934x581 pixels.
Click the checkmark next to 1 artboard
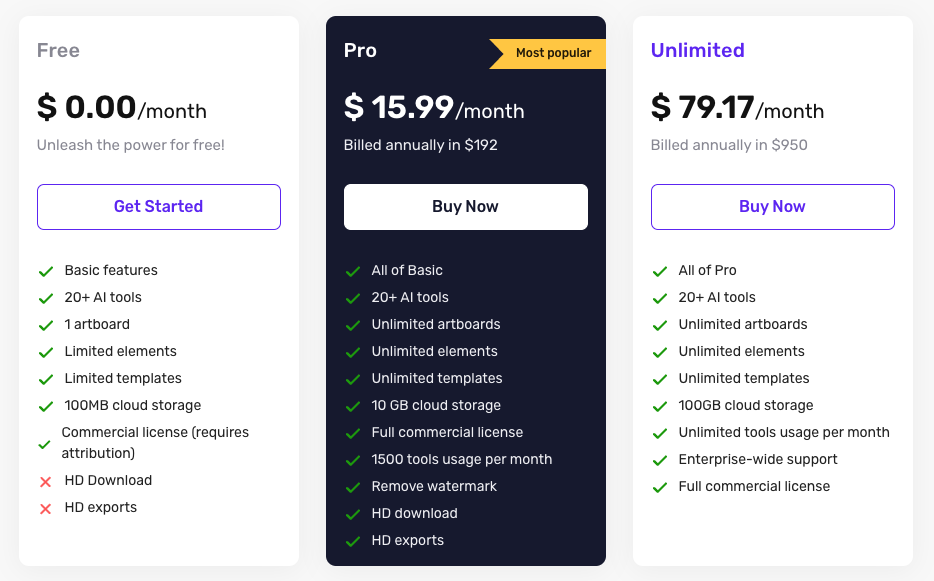point(45,325)
